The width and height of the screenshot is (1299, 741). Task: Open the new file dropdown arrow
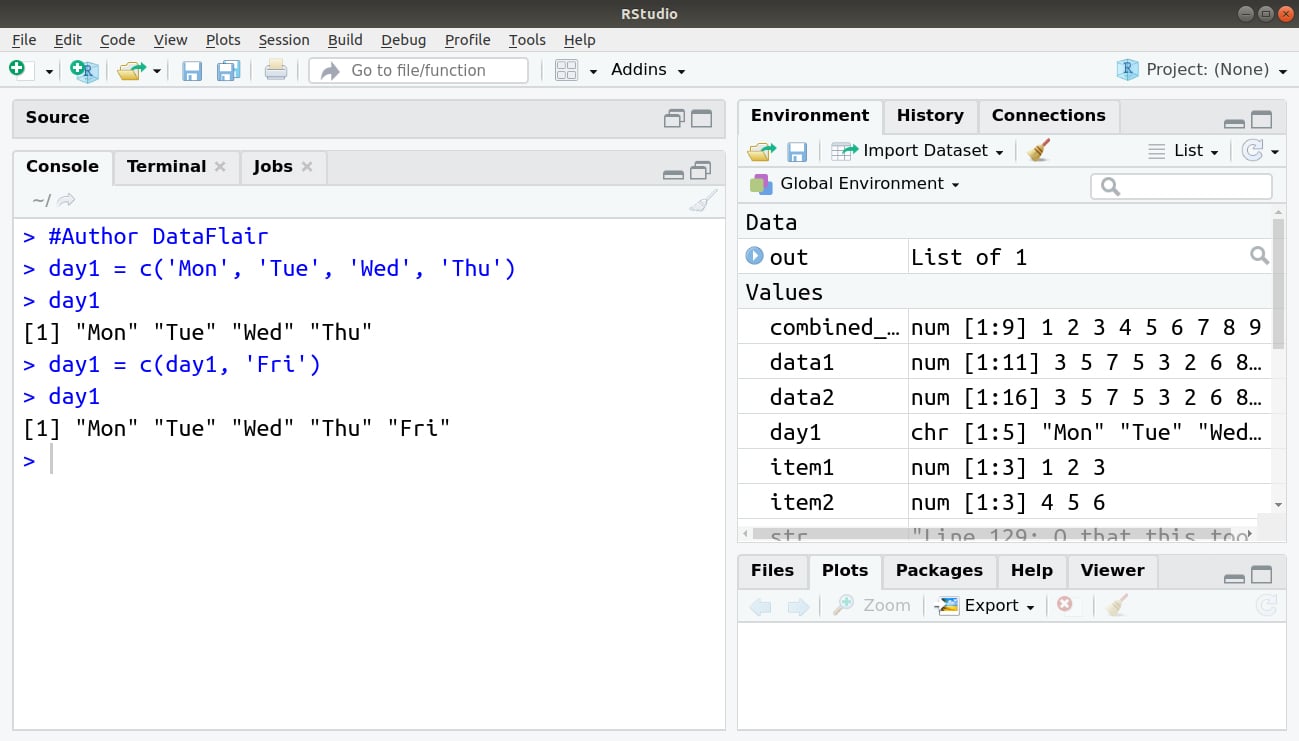pyautogui.click(x=48, y=71)
